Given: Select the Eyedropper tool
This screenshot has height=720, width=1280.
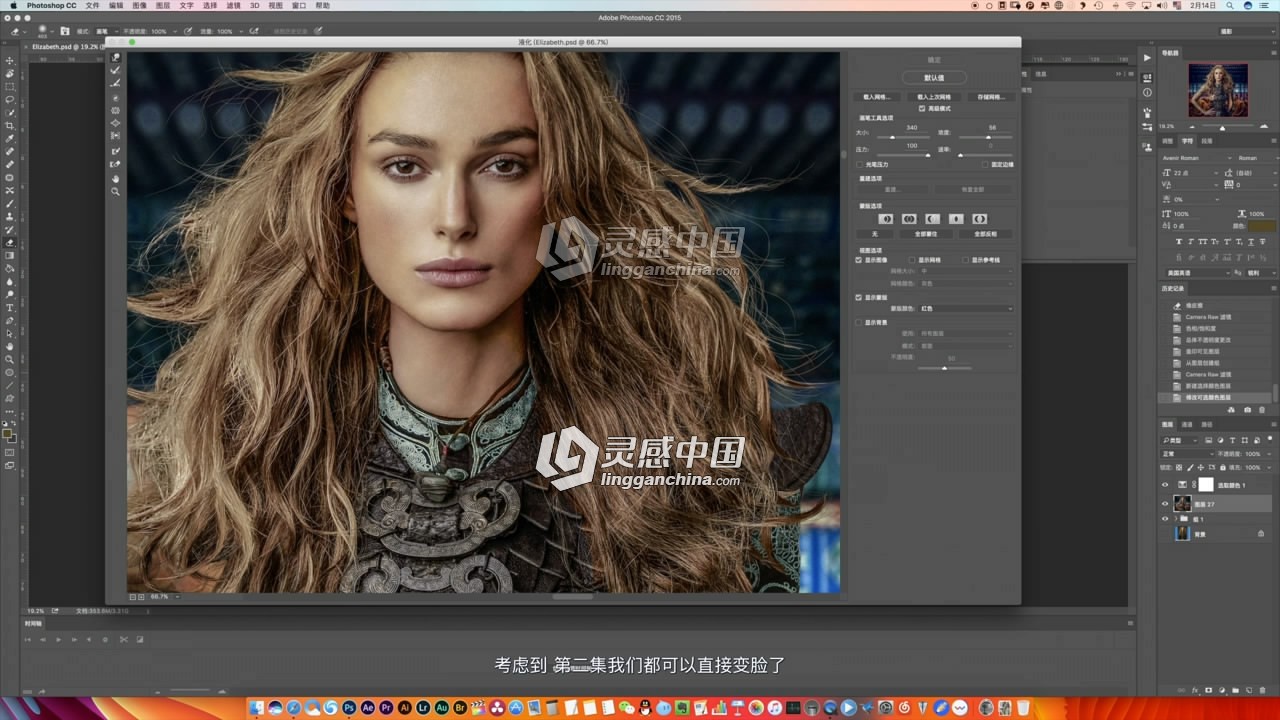Looking at the screenshot, I should click(10, 139).
